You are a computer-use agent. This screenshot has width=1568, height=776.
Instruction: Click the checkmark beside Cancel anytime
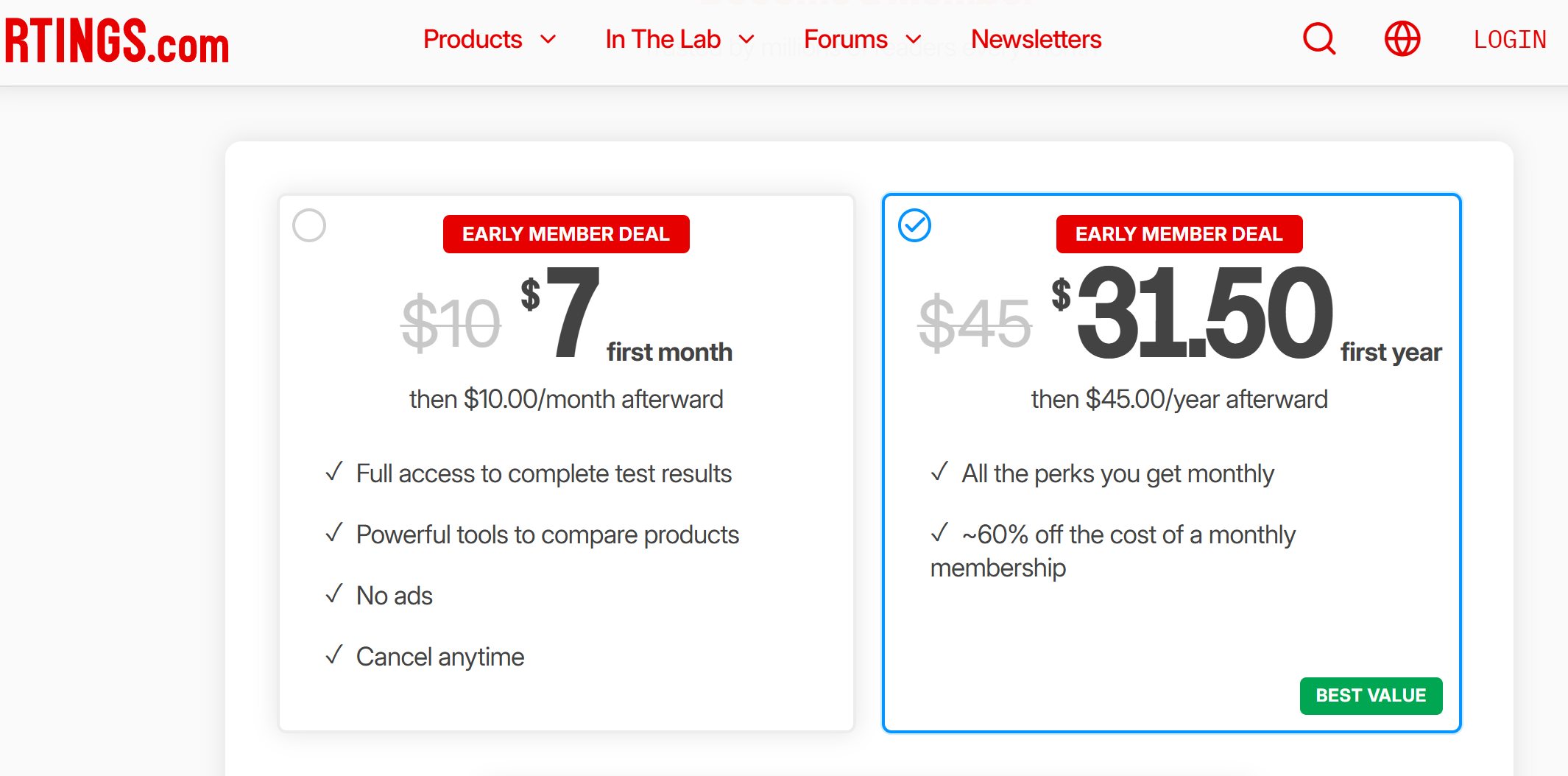click(334, 655)
